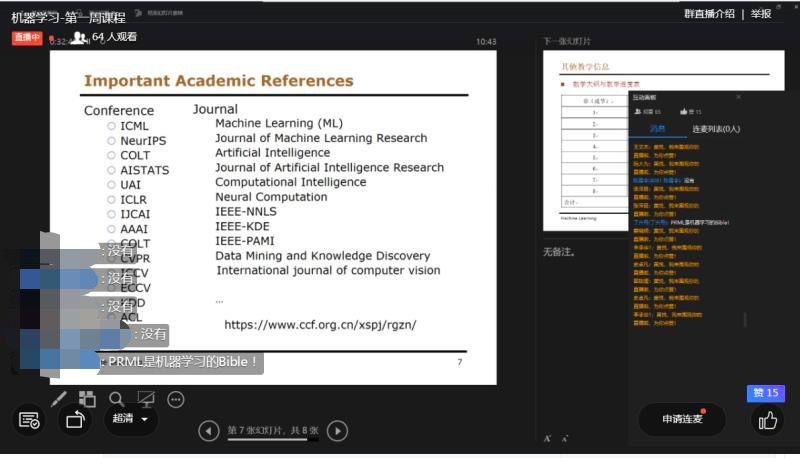
Task: Click the 申请连麦 button
Action: tap(682, 419)
